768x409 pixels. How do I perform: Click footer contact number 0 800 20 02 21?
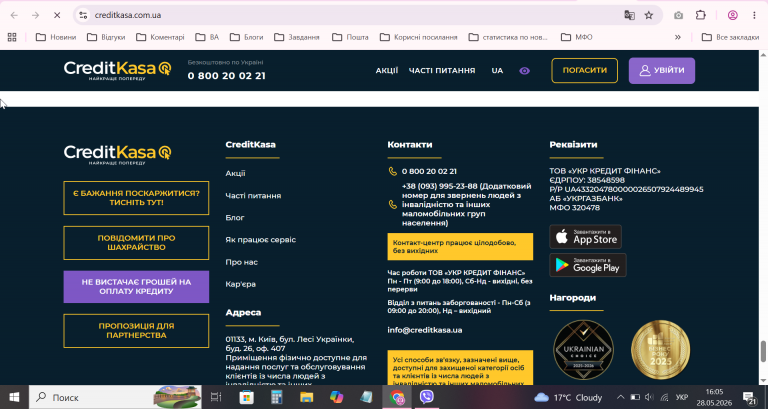(x=430, y=171)
